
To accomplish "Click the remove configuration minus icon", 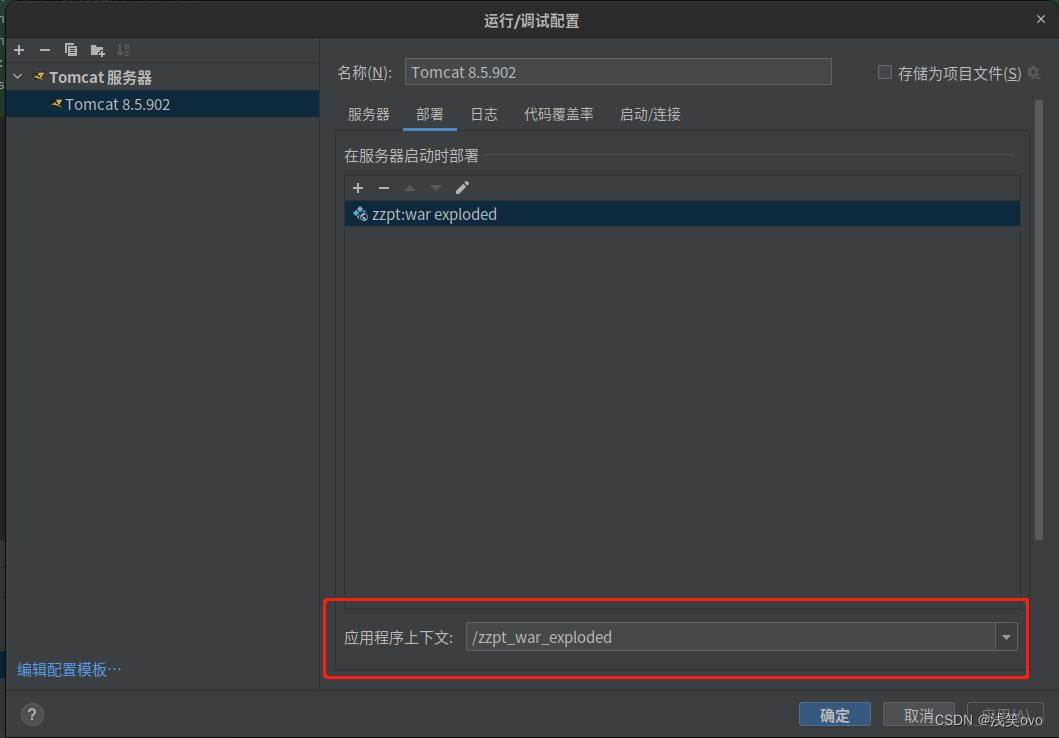I will [44, 49].
